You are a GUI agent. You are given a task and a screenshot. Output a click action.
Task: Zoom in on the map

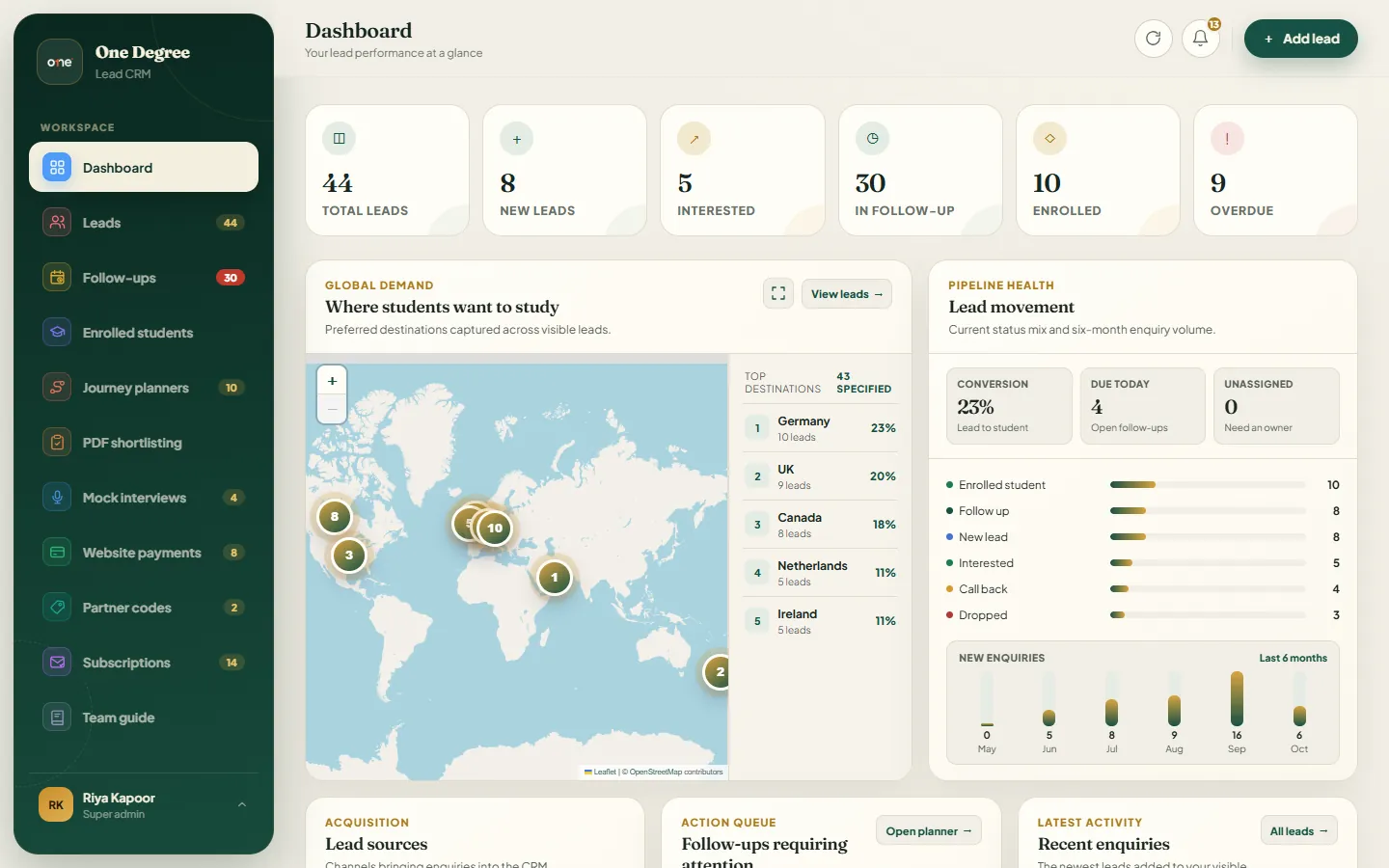point(332,381)
